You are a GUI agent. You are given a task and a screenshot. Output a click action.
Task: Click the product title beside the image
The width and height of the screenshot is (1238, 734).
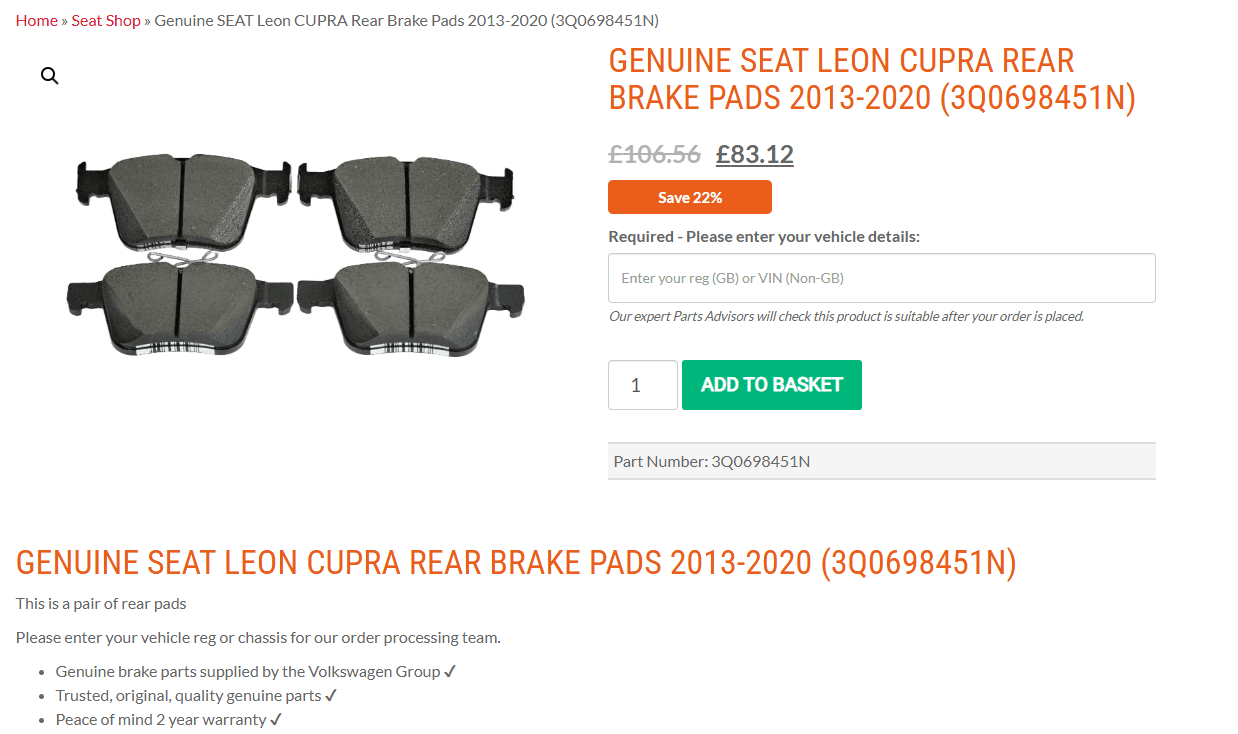point(871,79)
